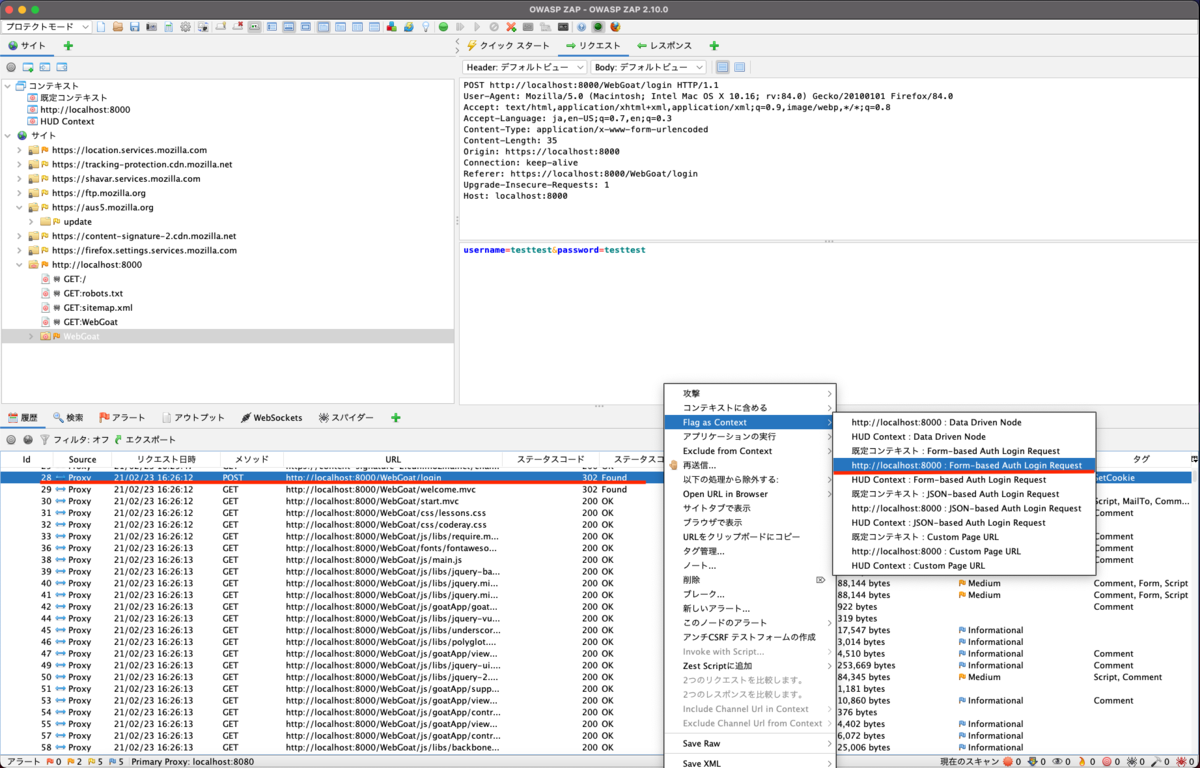The image size is (1200, 768).
Task: Switch to the アラート tab
Action: click(122, 417)
